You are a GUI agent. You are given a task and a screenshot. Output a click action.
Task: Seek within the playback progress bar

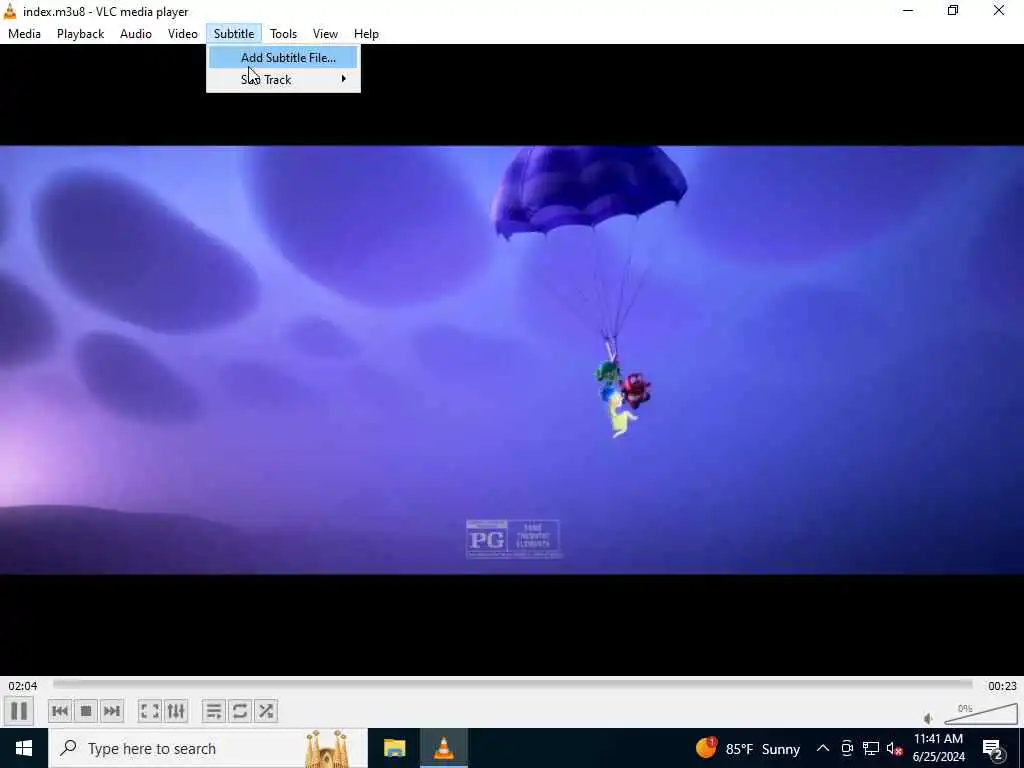point(513,684)
